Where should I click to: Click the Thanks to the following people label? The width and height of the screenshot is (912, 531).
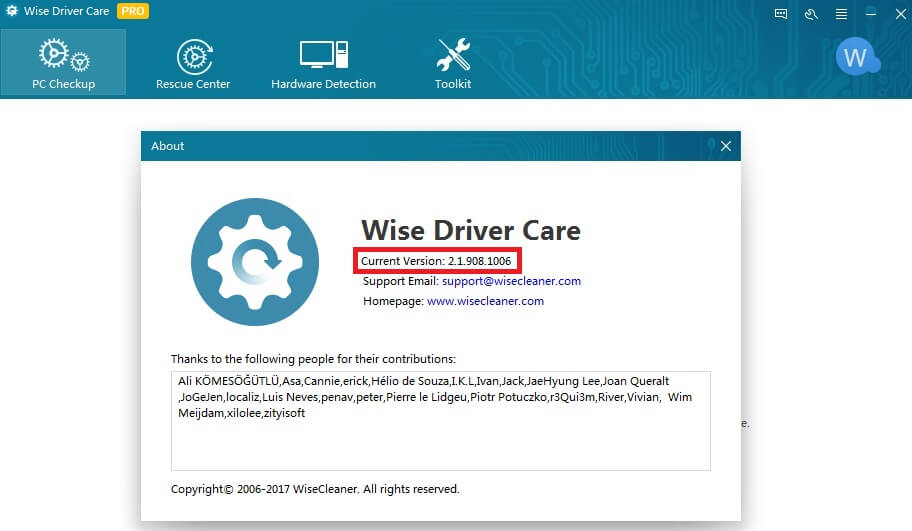313,359
